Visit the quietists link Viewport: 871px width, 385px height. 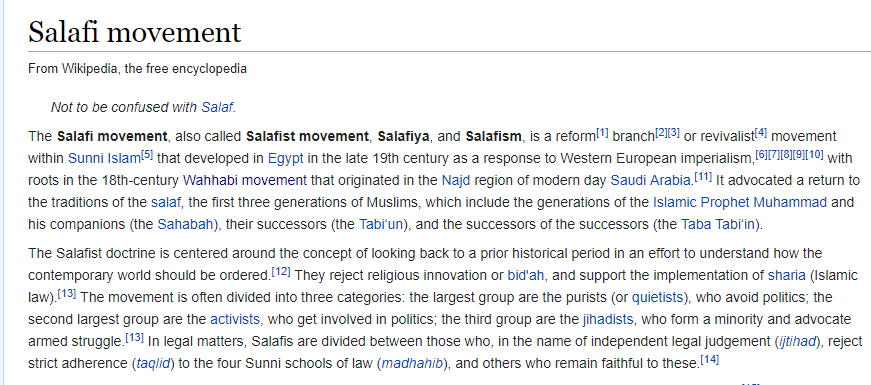click(657, 297)
